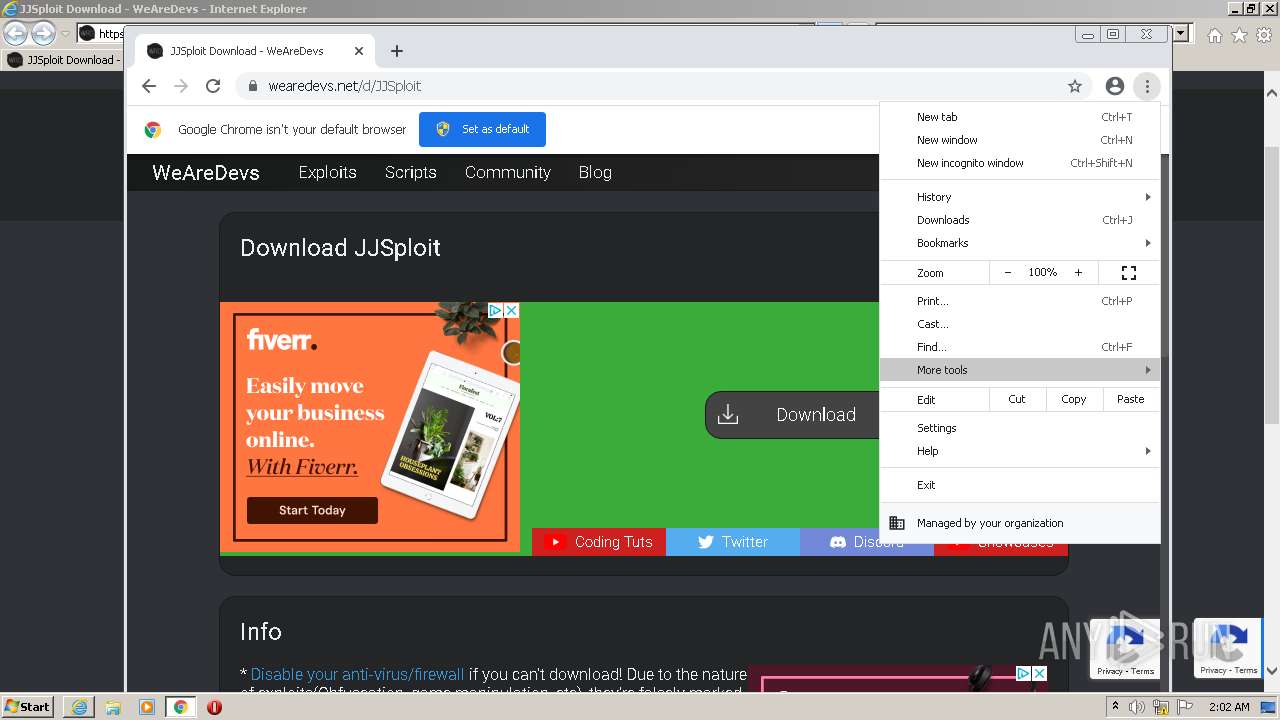
Task: Zoom out with minus button
Action: [x=1008, y=273]
